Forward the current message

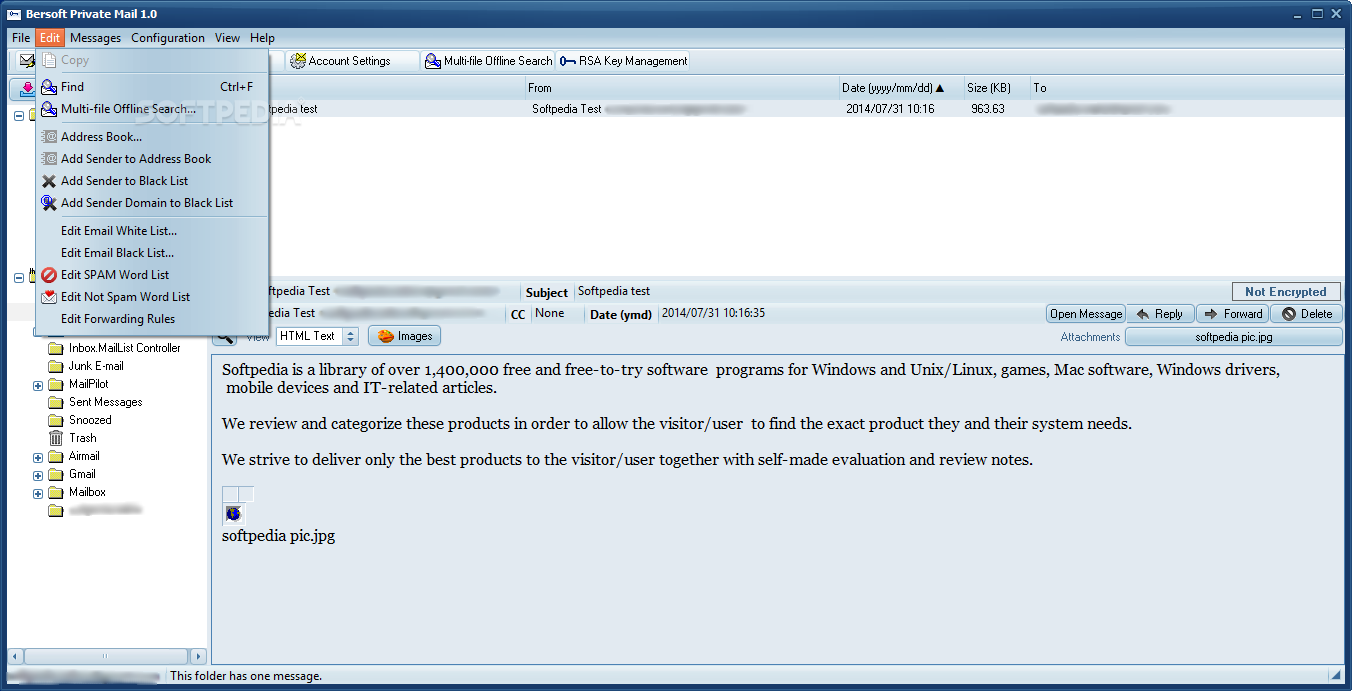tap(1233, 314)
